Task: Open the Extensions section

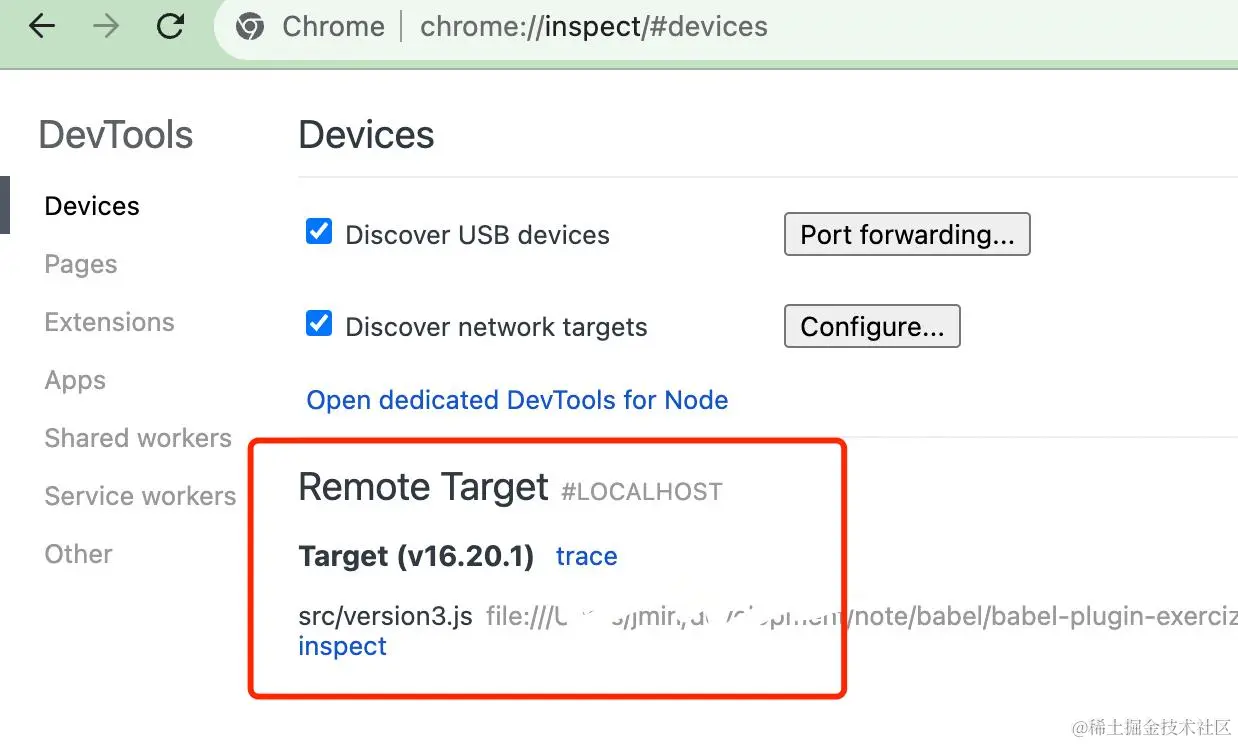Action: tap(109, 322)
